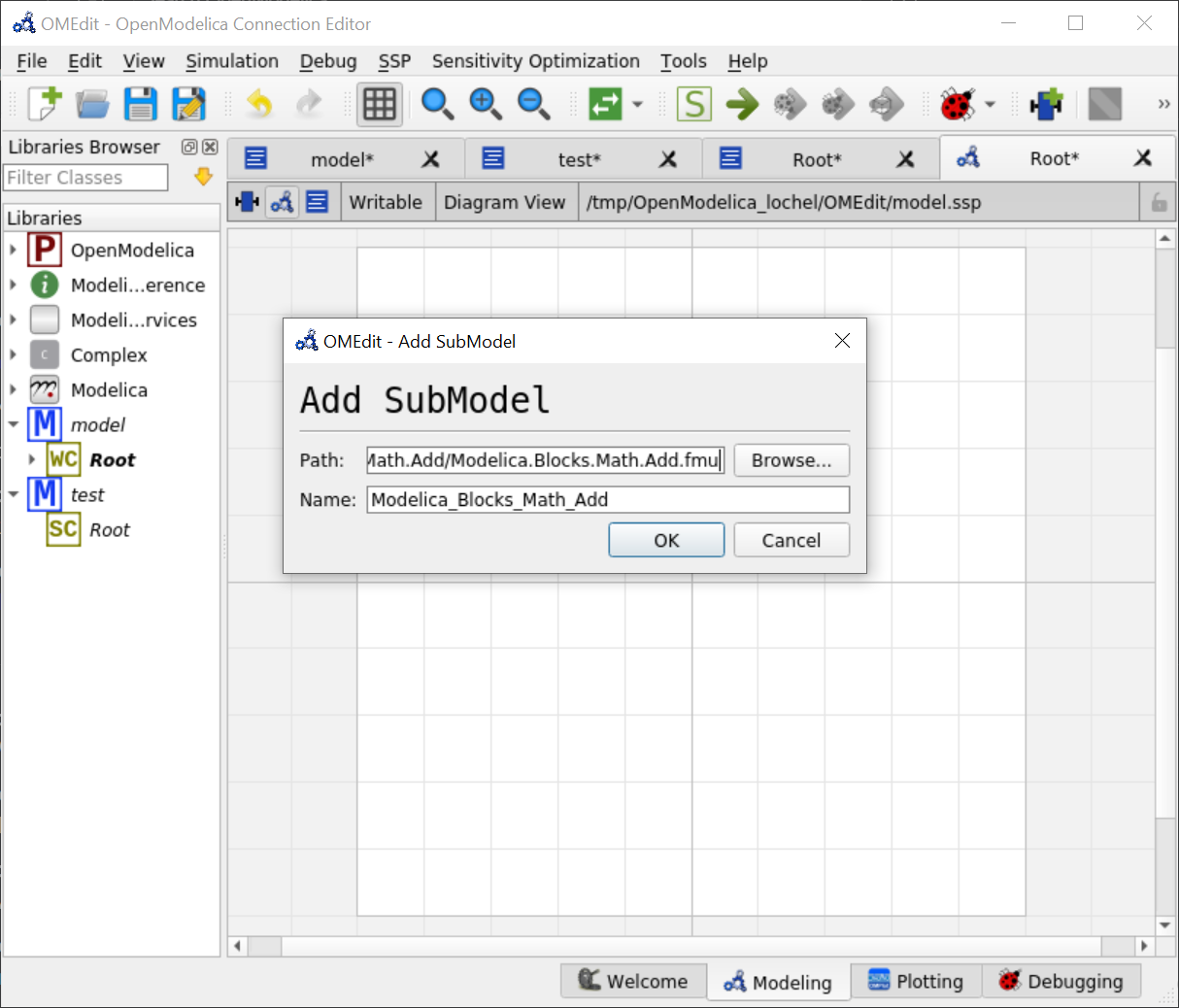The width and height of the screenshot is (1179, 1008).
Task: Switch to the Plotting perspective
Action: point(916,981)
